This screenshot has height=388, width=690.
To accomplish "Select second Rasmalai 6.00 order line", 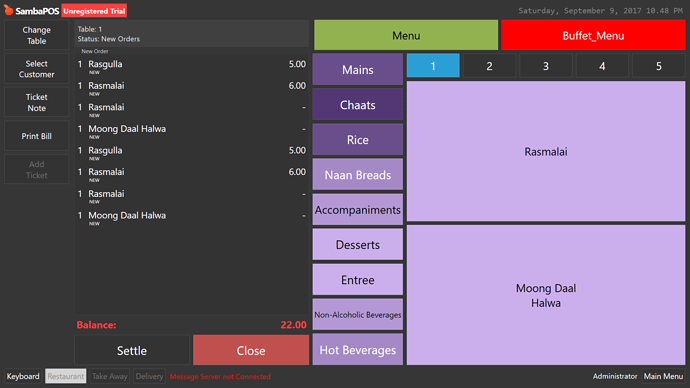I will [192, 174].
